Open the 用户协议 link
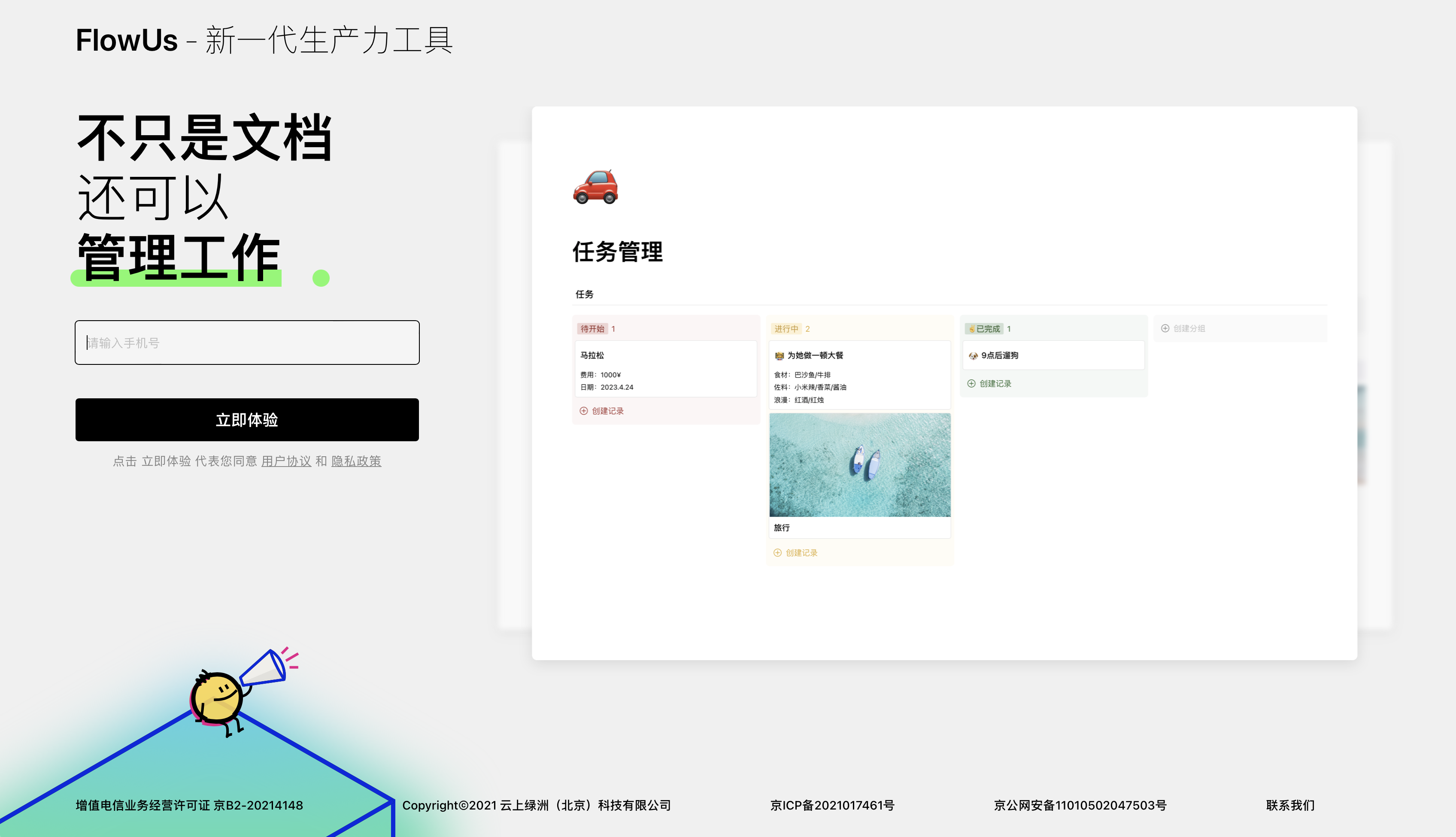The height and width of the screenshot is (837, 1456). point(286,461)
